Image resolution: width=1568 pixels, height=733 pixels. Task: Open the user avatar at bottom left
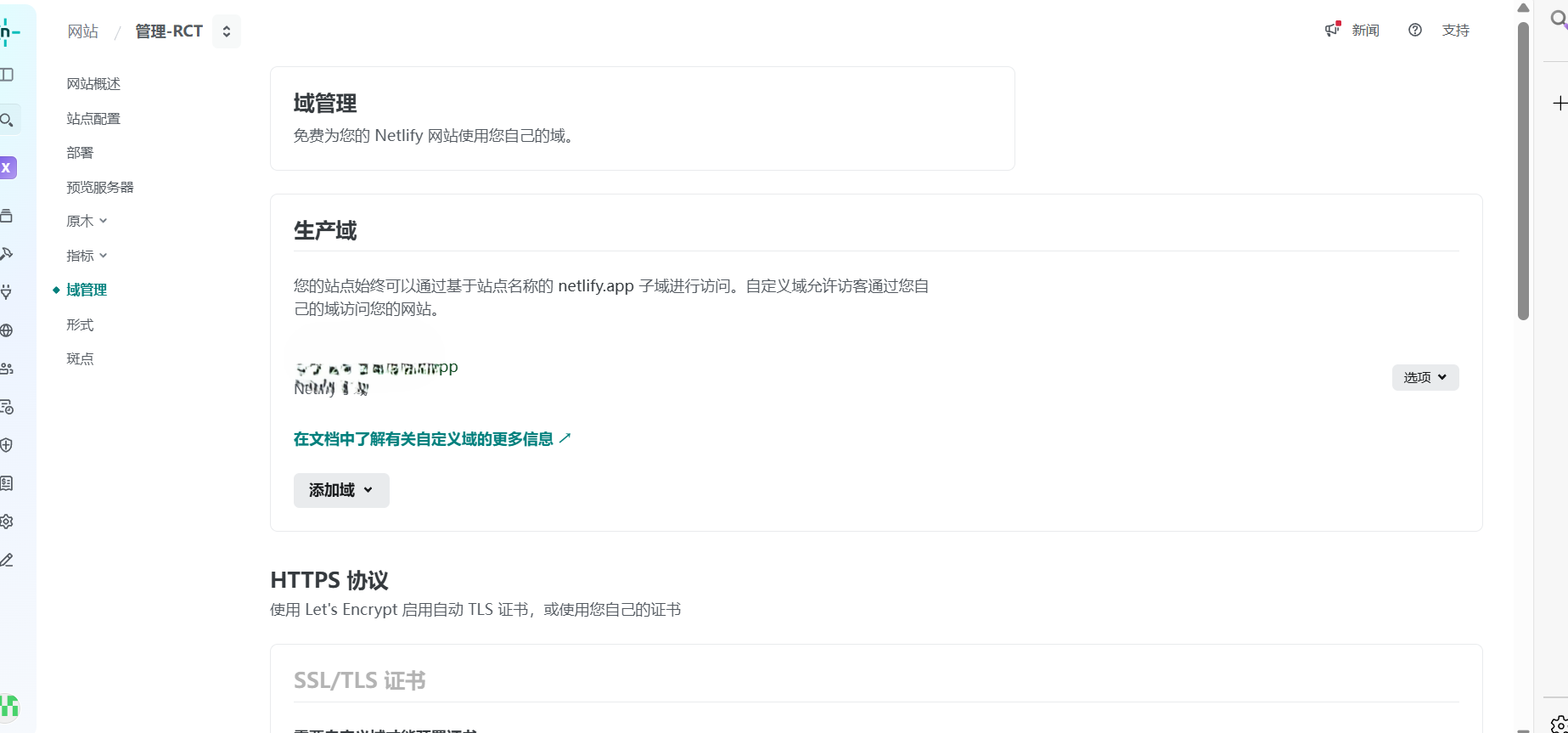click(9, 706)
